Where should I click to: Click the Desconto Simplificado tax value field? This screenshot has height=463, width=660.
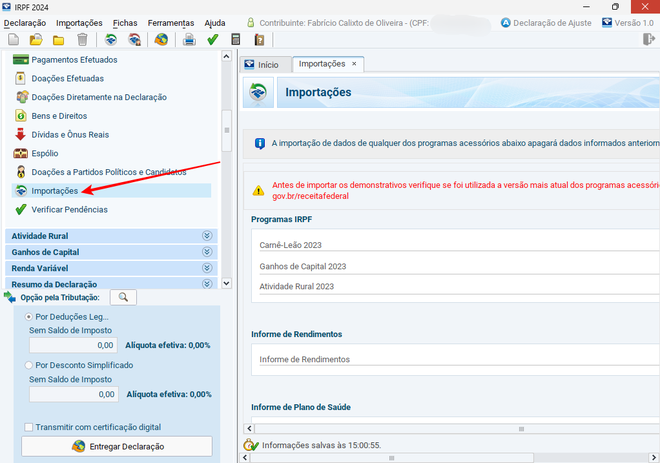click(x=74, y=394)
